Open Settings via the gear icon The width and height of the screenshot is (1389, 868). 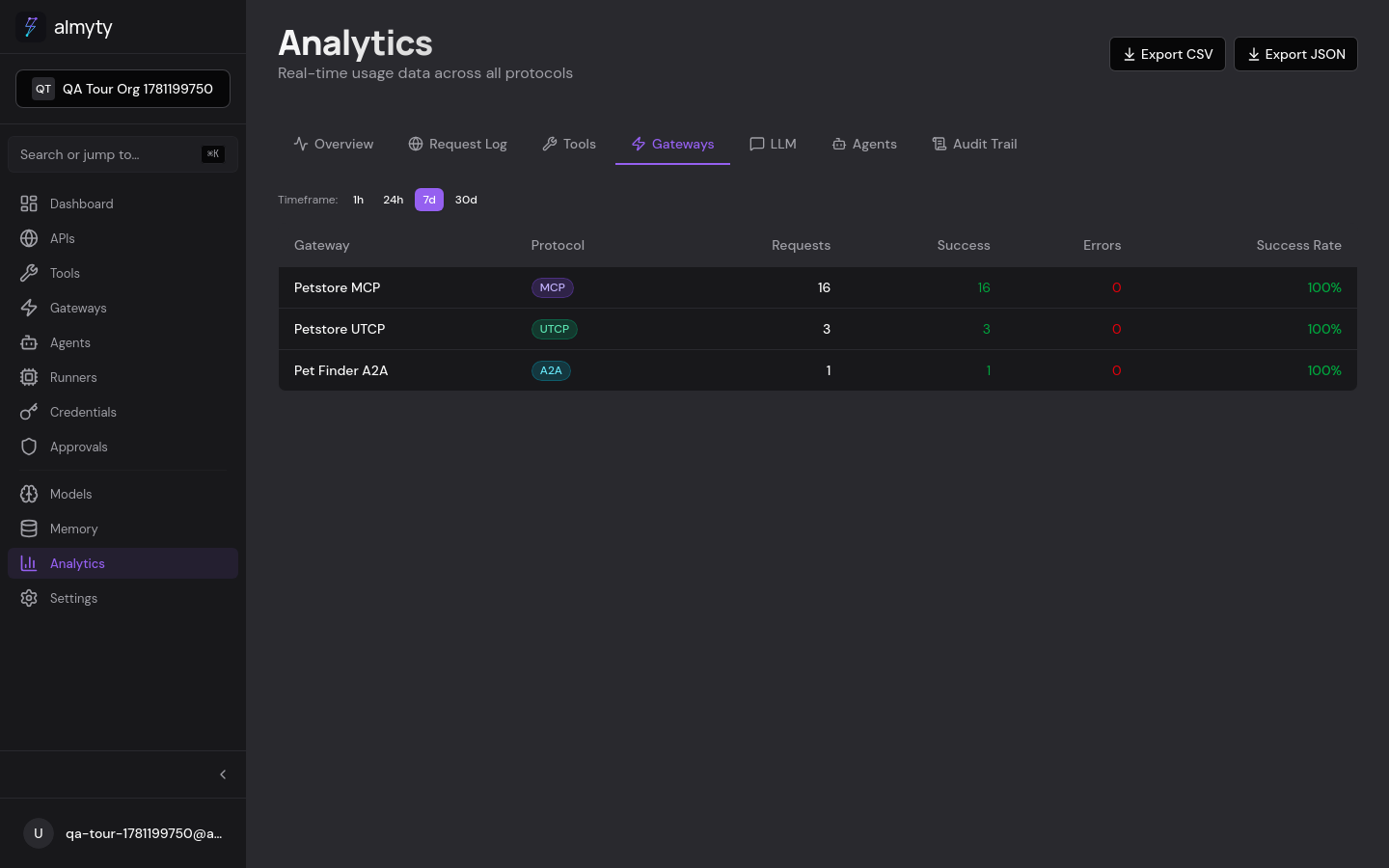point(29,598)
